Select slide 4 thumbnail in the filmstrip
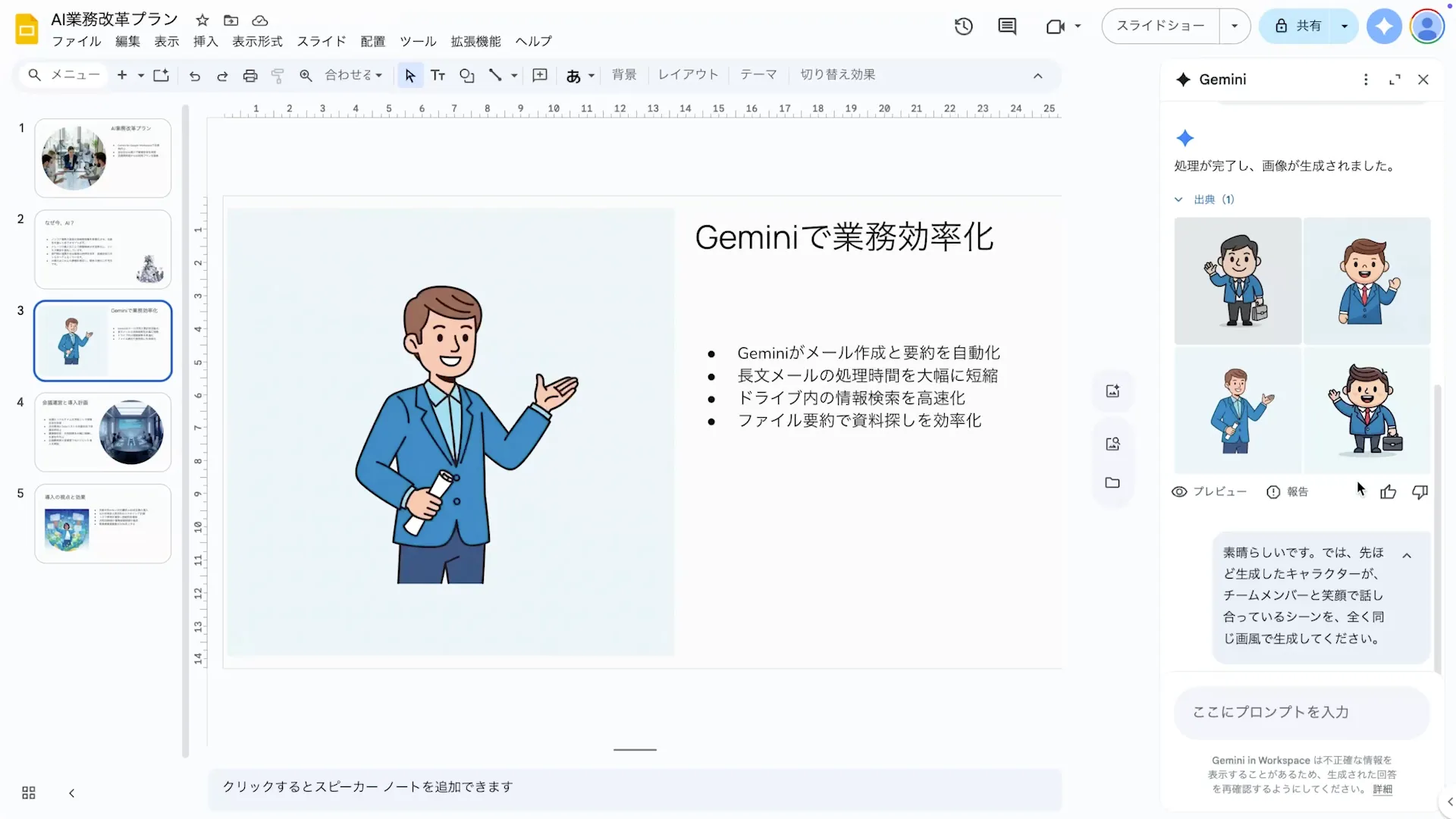The width and height of the screenshot is (1456, 819). (x=102, y=432)
